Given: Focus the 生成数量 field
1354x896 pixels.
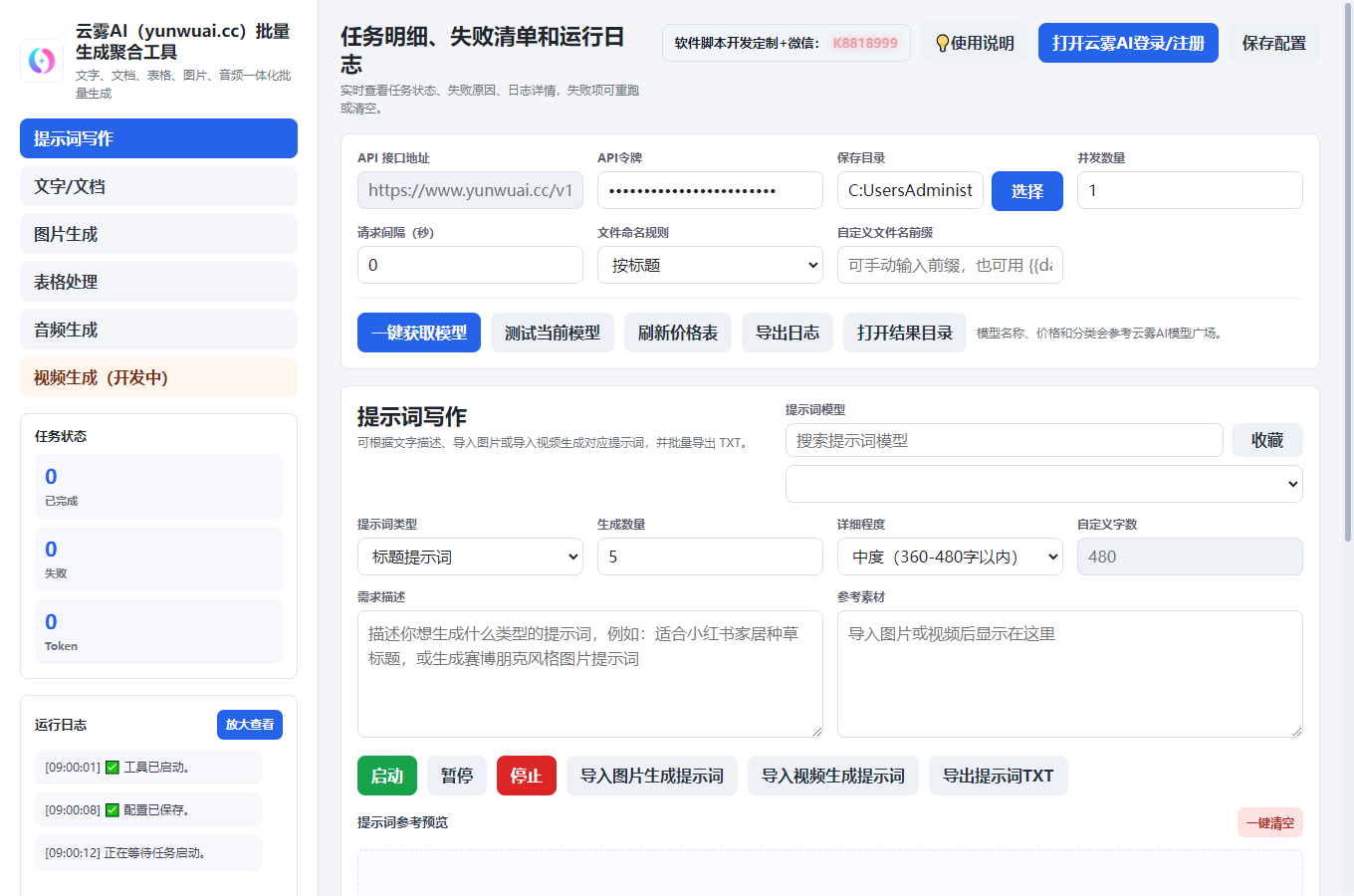Looking at the screenshot, I should coord(710,557).
